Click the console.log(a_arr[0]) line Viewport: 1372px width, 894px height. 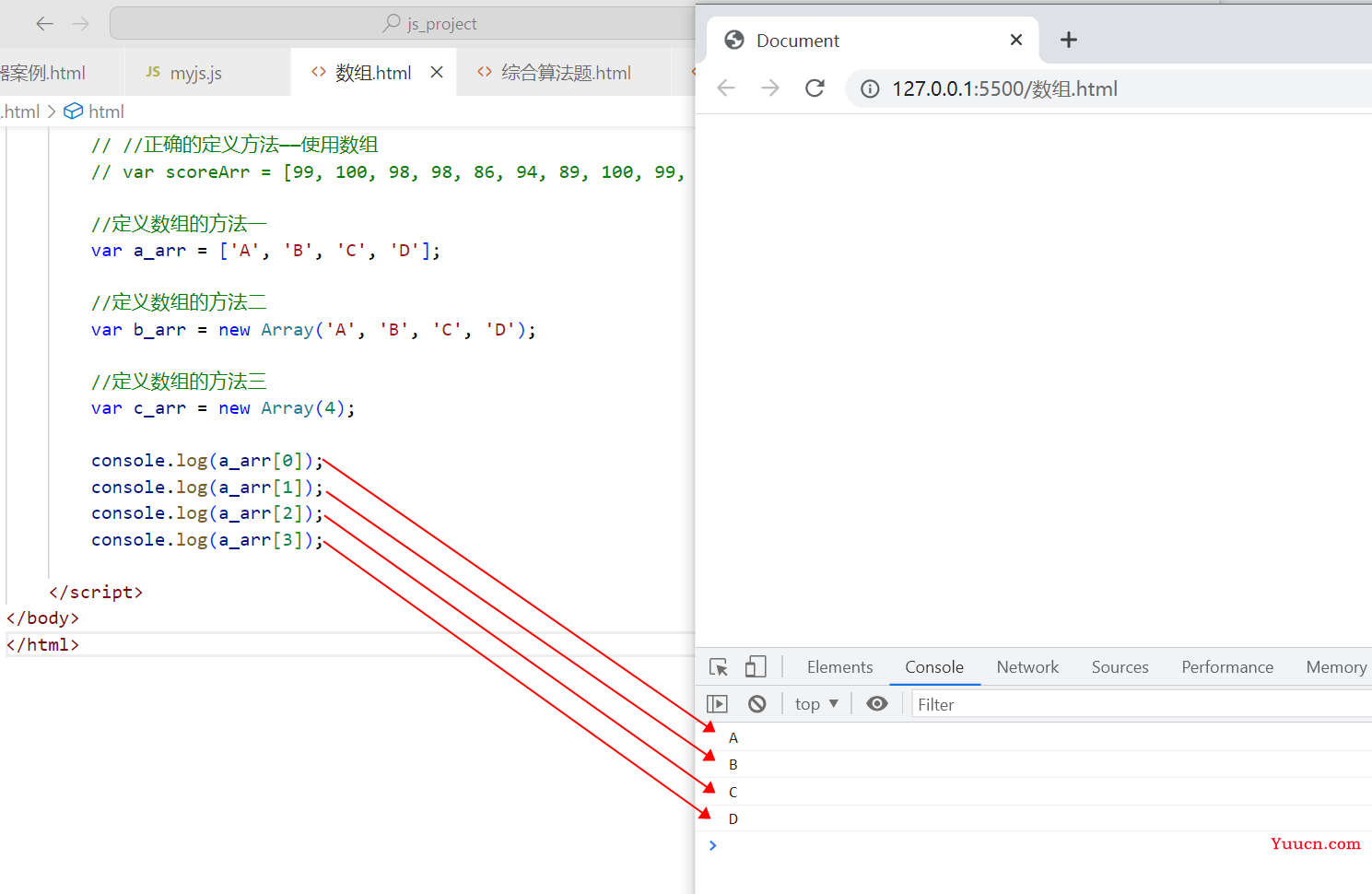click(207, 461)
